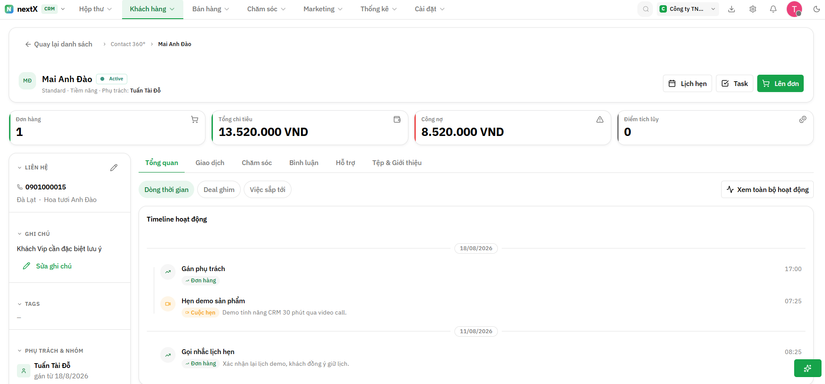
Task: Select the Việc sắp tới filter chip
Action: [267, 189]
